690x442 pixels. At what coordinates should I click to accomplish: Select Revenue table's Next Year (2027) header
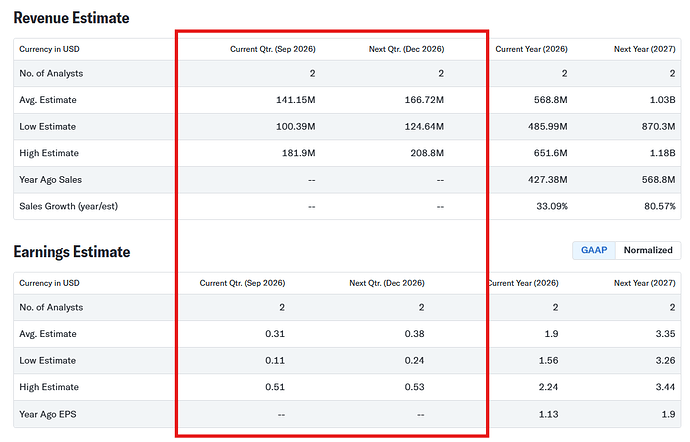pyautogui.click(x=644, y=49)
